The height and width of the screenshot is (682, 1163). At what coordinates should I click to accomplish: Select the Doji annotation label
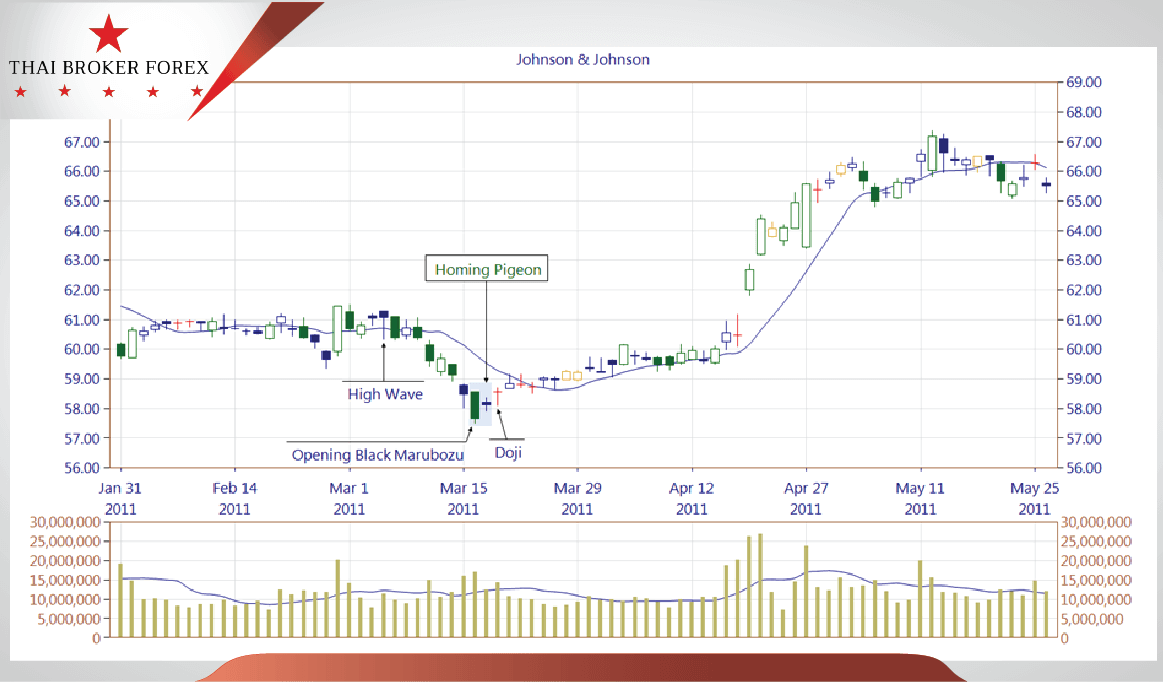click(509, 452)
